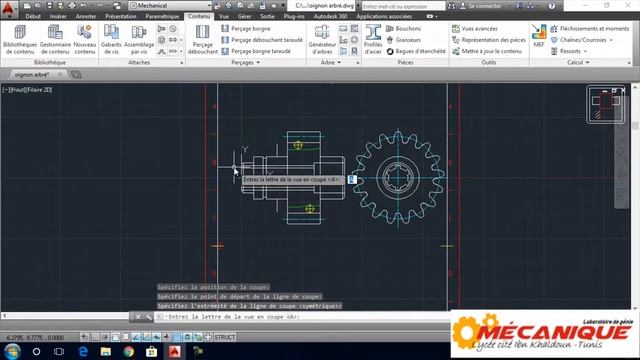This screenshot has width=640, height=360.
Task: Switch to Insérer ribbon tab
Action: pyautogui.click(x=58, y=16)
